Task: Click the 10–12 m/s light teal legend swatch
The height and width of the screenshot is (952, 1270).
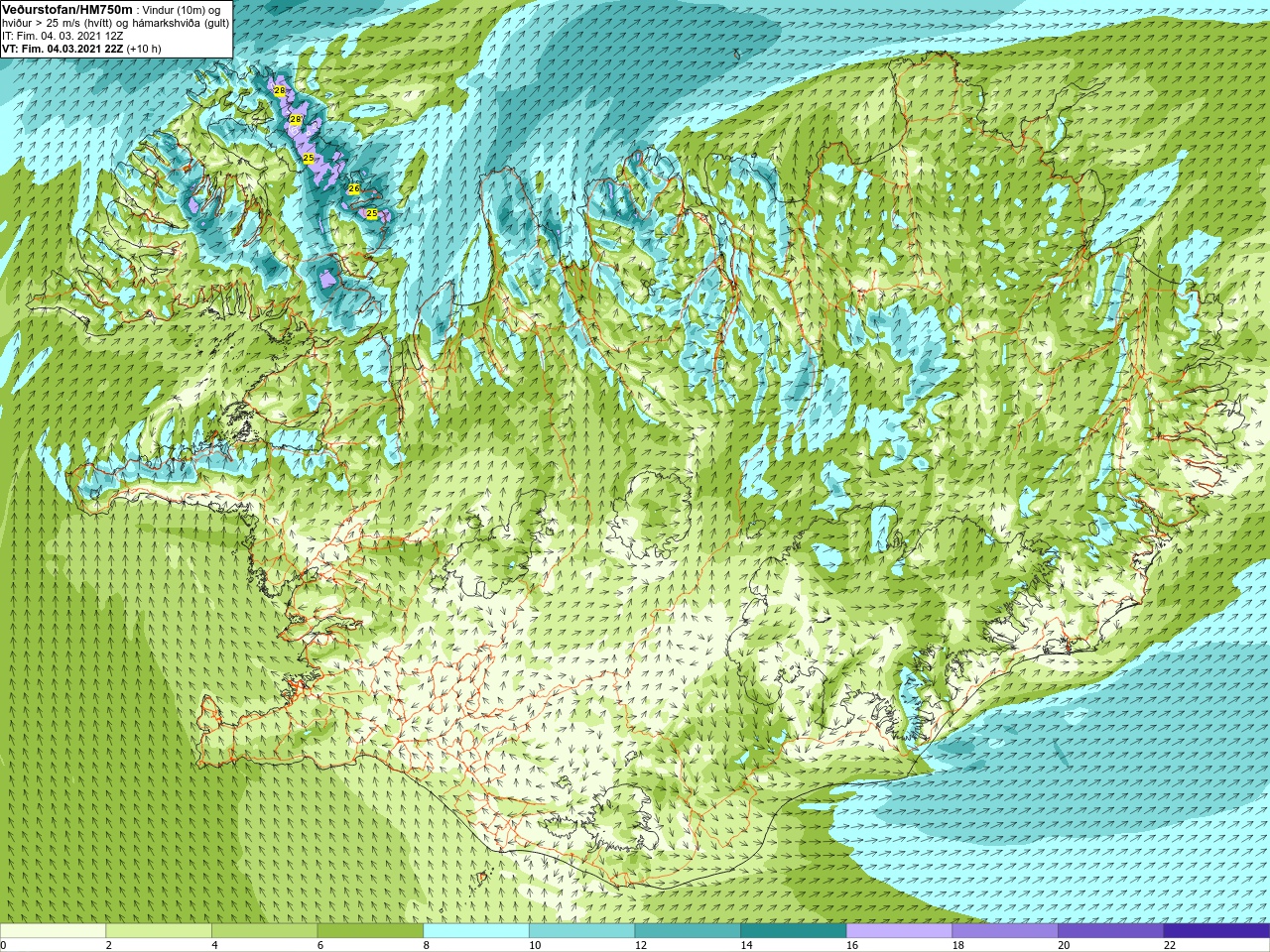Action: click(x=581, y=931)
